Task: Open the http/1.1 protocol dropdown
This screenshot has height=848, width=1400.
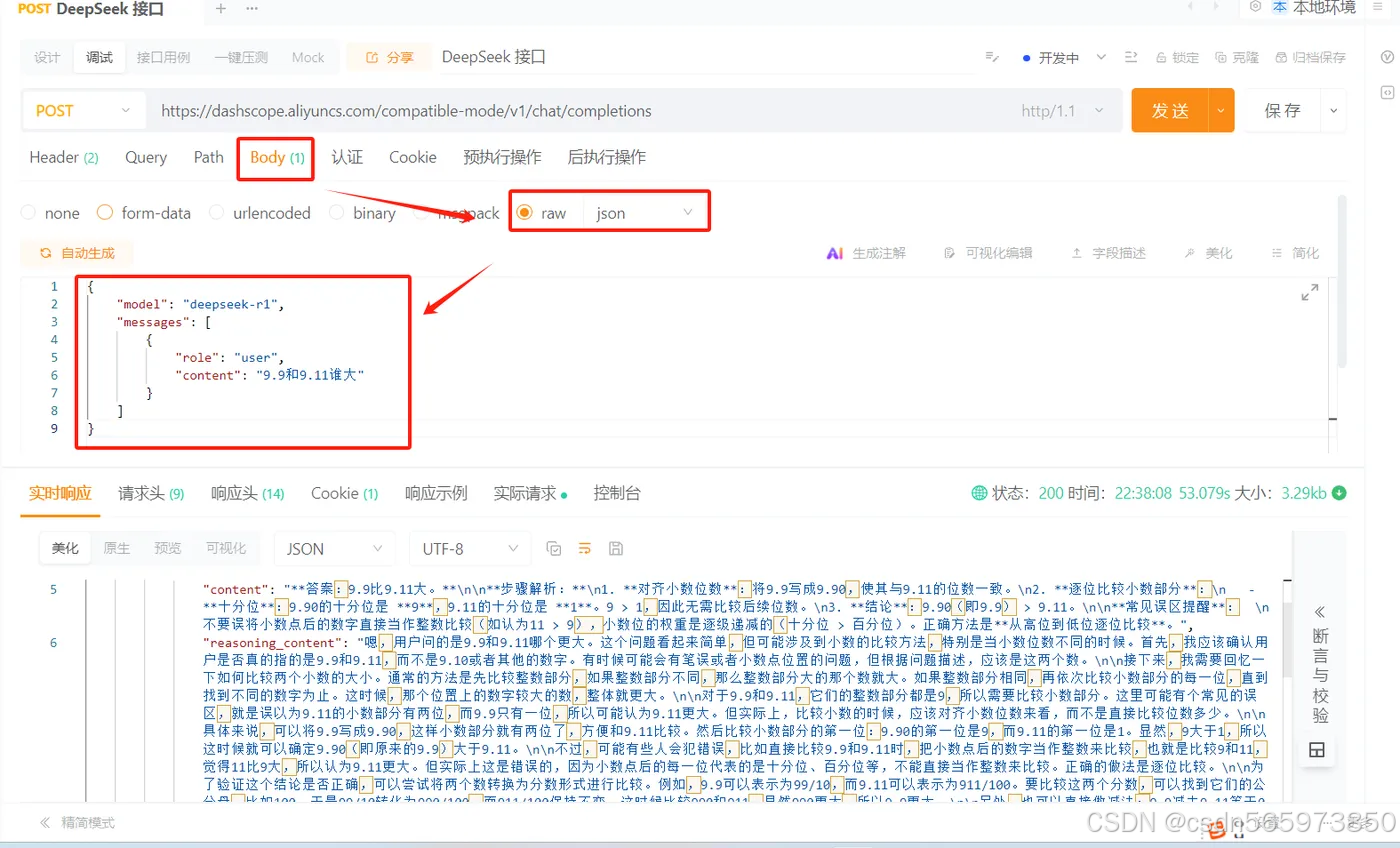Action: 1063,111
